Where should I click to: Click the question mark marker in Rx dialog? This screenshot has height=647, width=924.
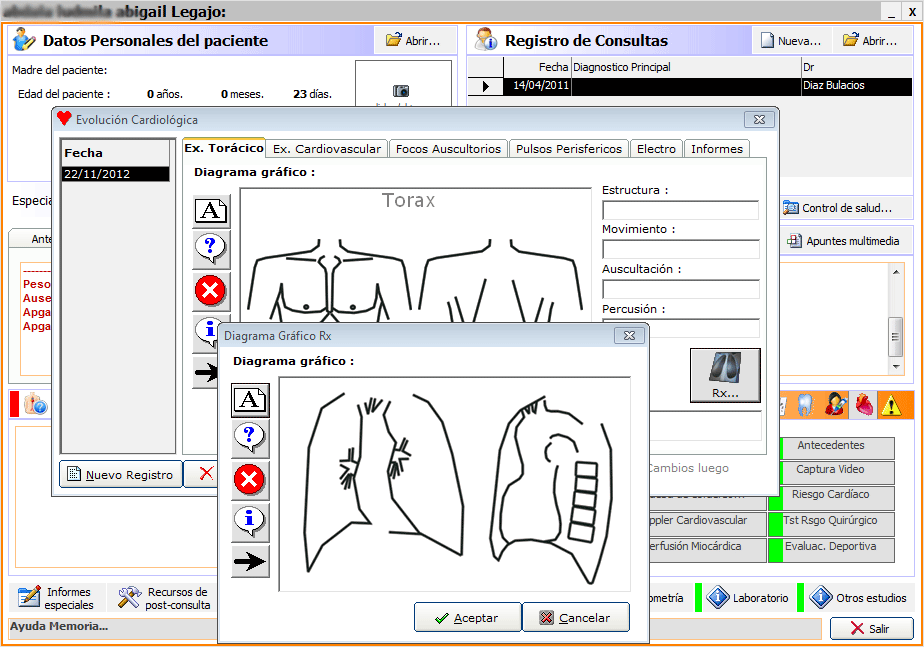pyautogui.click(x=250, y=437)
